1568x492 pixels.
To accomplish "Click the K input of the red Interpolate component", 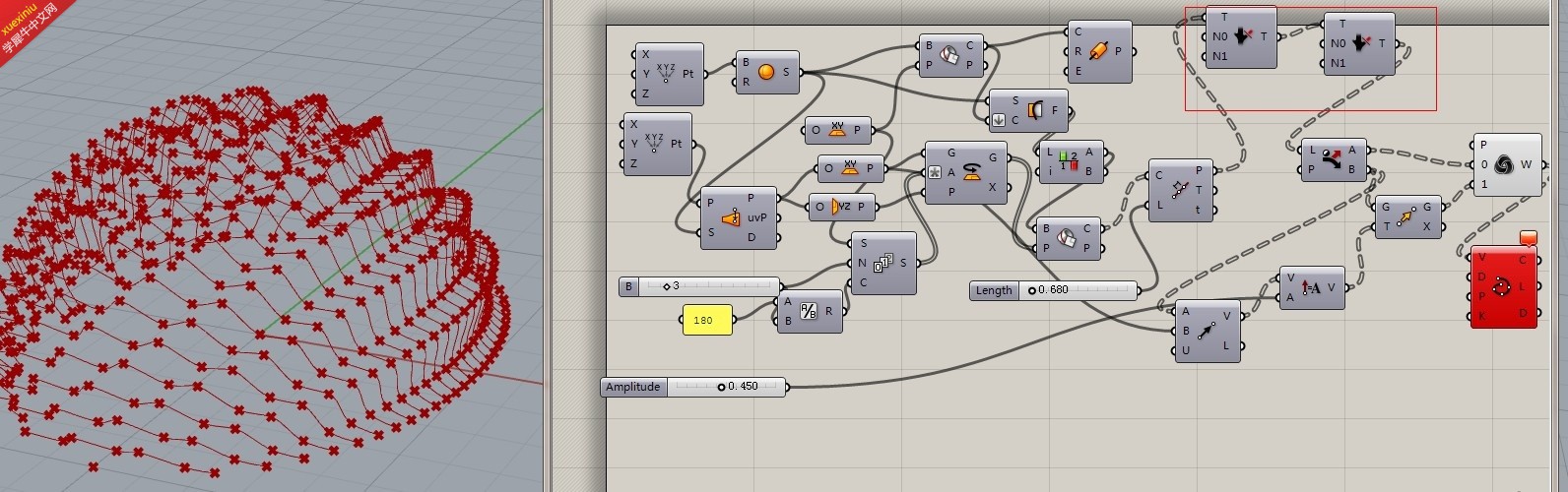I will tap(1482, 316).
